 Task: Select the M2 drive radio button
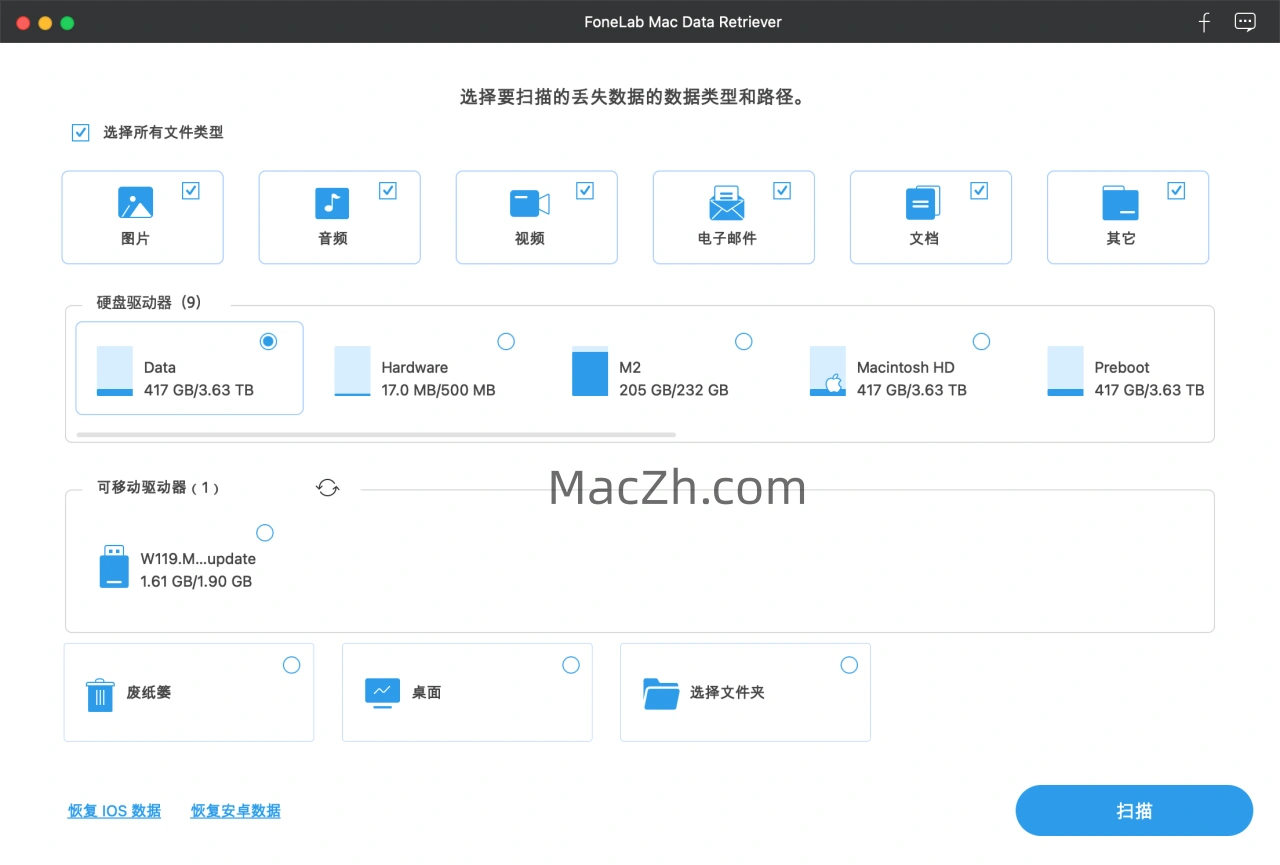tap(743, 342)
